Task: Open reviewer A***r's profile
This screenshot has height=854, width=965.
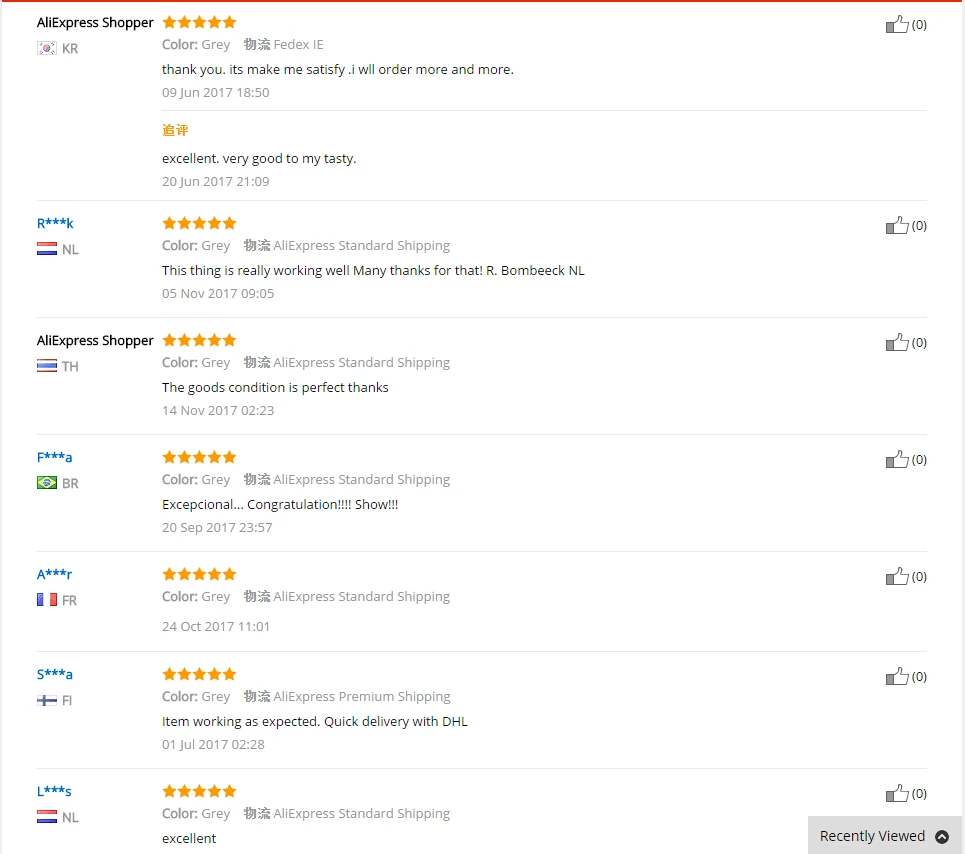Action: (54, 574)
